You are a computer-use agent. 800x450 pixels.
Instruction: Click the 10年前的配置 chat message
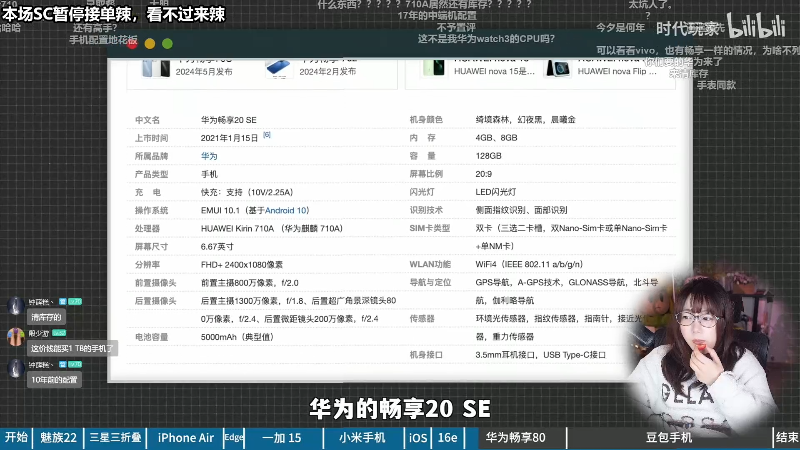point(54,380)
